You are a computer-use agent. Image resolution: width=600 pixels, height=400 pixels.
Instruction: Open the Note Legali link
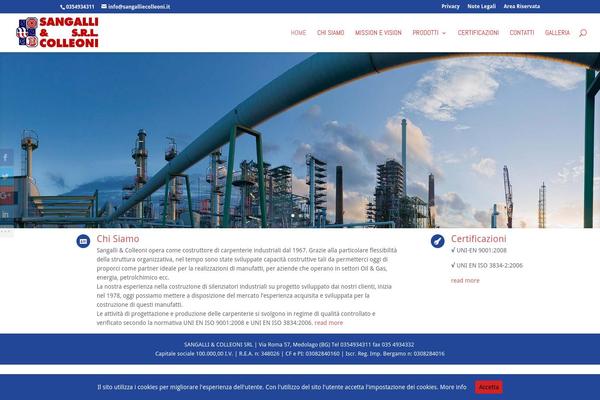pos(481,6)
